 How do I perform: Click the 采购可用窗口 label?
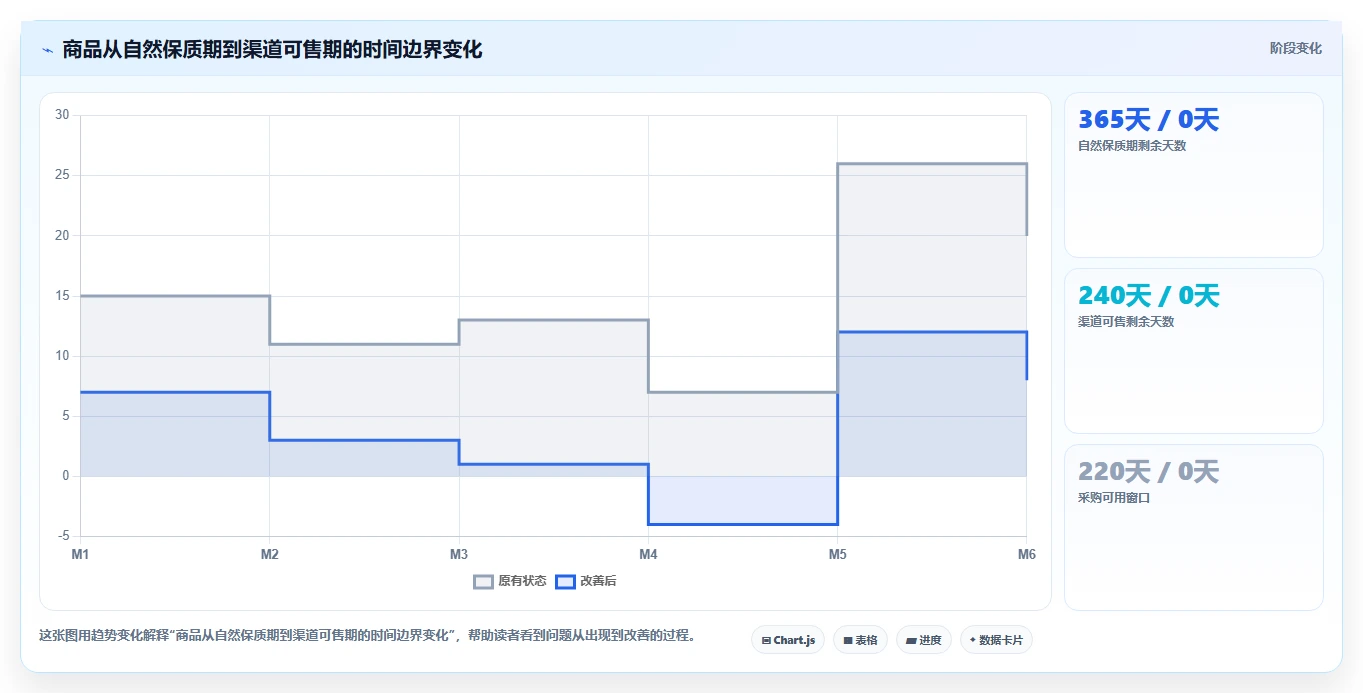coord(1114,498)
